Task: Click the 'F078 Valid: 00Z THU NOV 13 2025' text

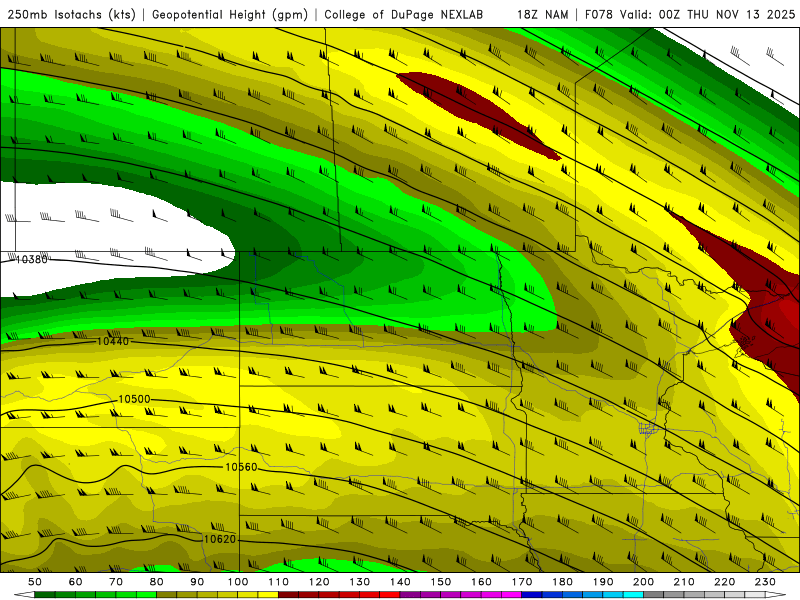Action: click(x=690, y=15)
